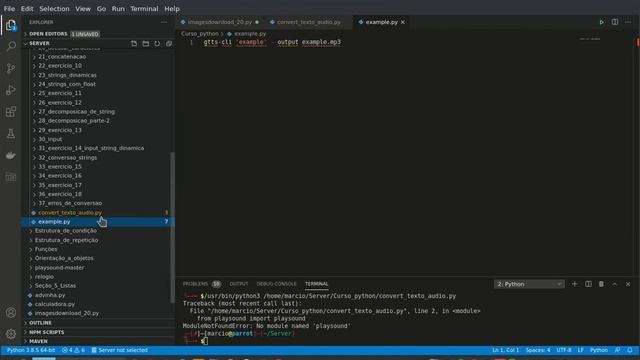Open the Terminal menu
Viewport: 640px width, 360px height.
point(144,9)
